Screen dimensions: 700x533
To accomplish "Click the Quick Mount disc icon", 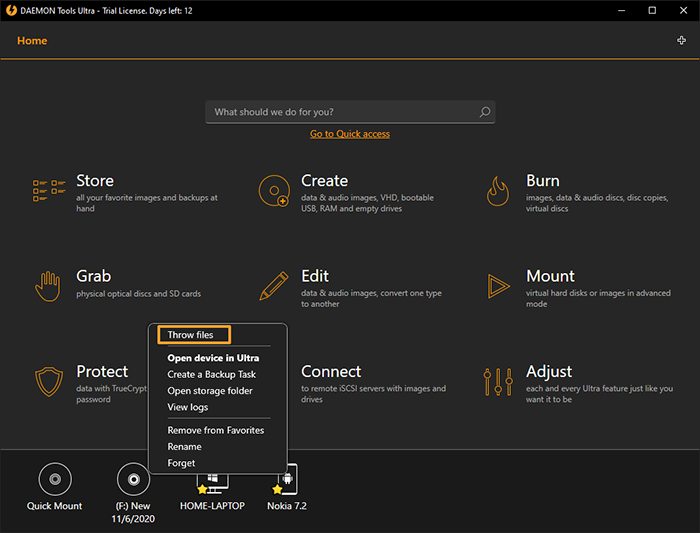I will pos(55,479).
